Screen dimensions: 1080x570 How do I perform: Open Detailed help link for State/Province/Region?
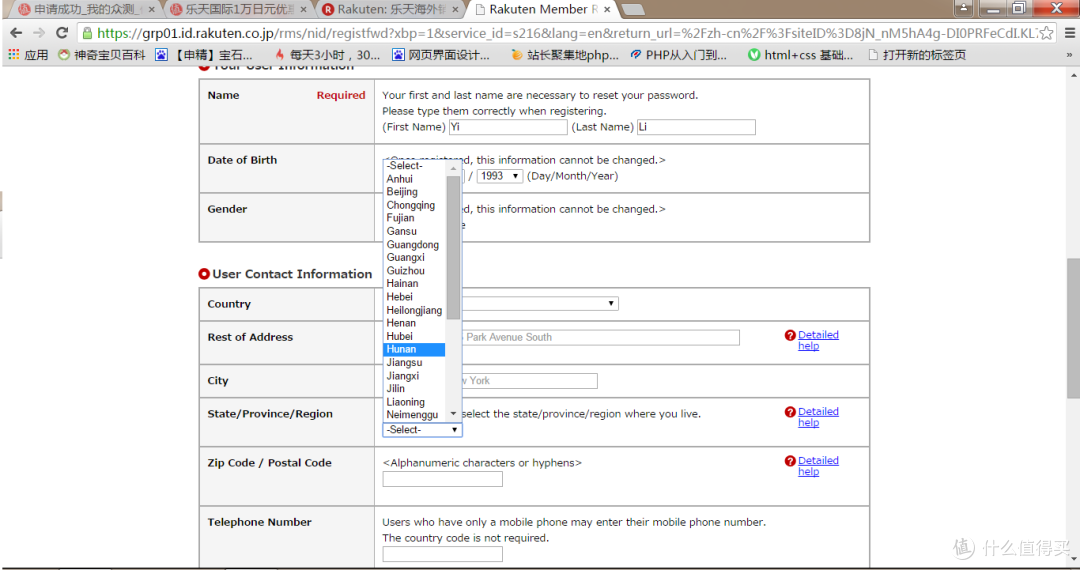[818, 416]
